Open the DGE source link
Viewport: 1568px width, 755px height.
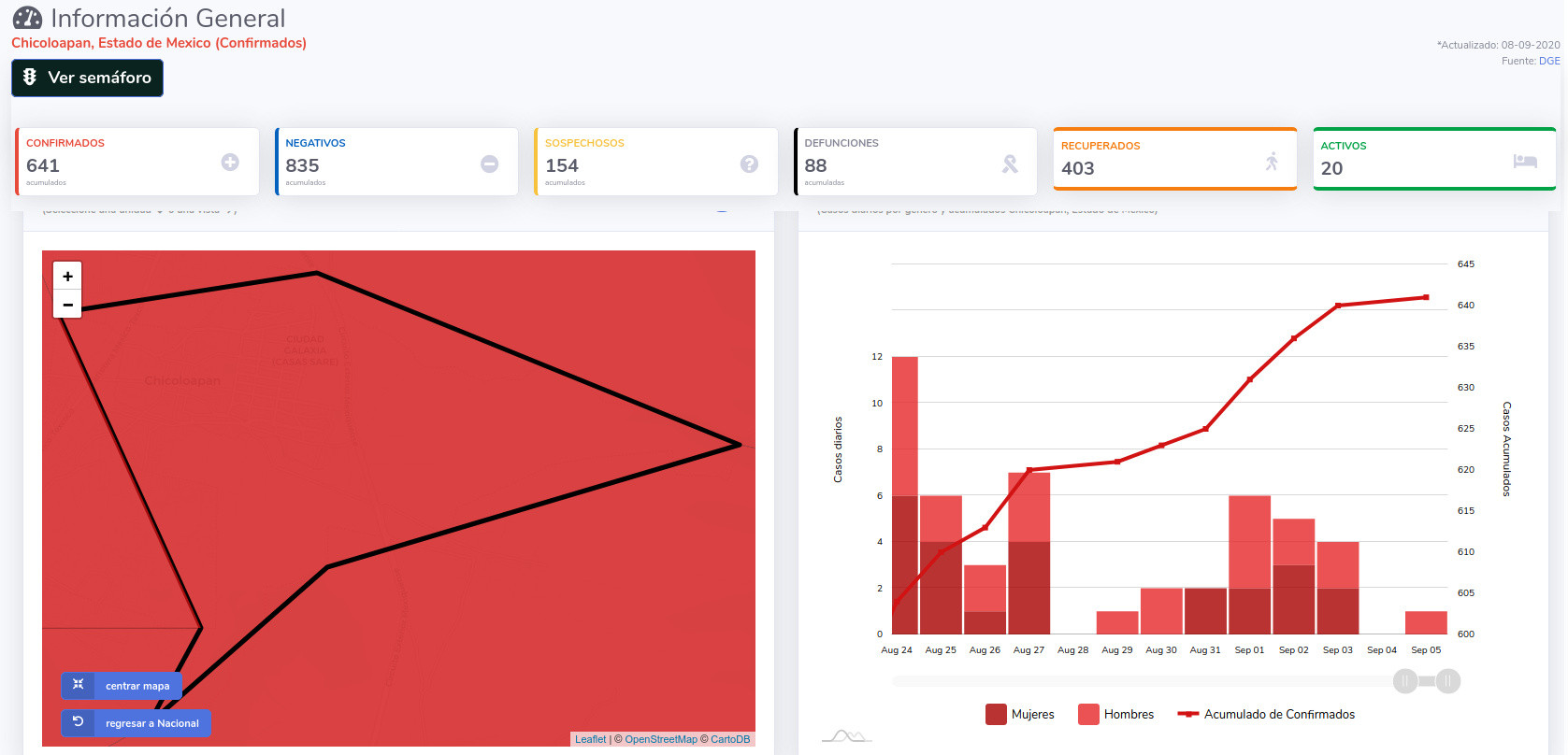click(1549, 61)
